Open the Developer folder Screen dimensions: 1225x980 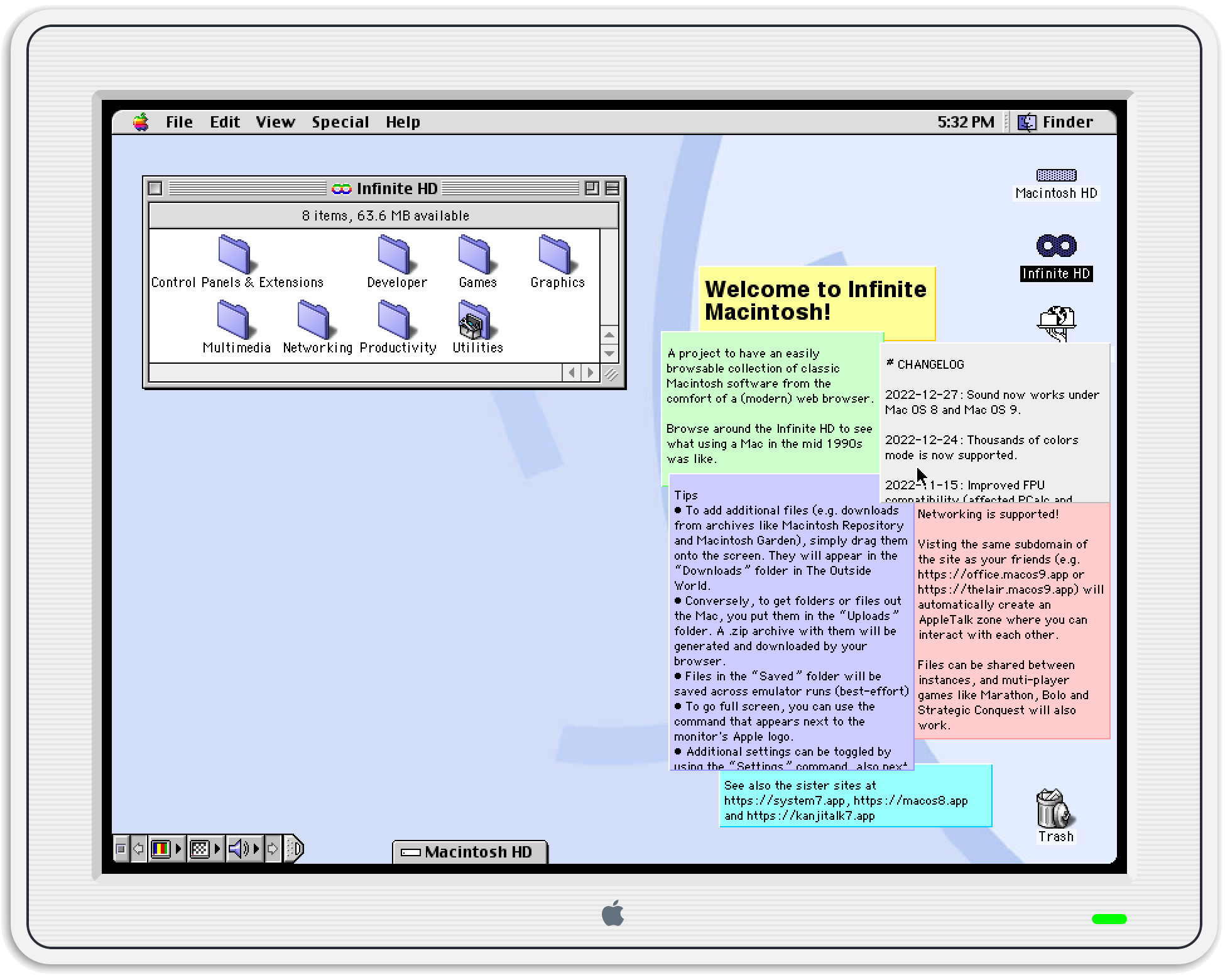pyautogui.click(x=395, y=255)
